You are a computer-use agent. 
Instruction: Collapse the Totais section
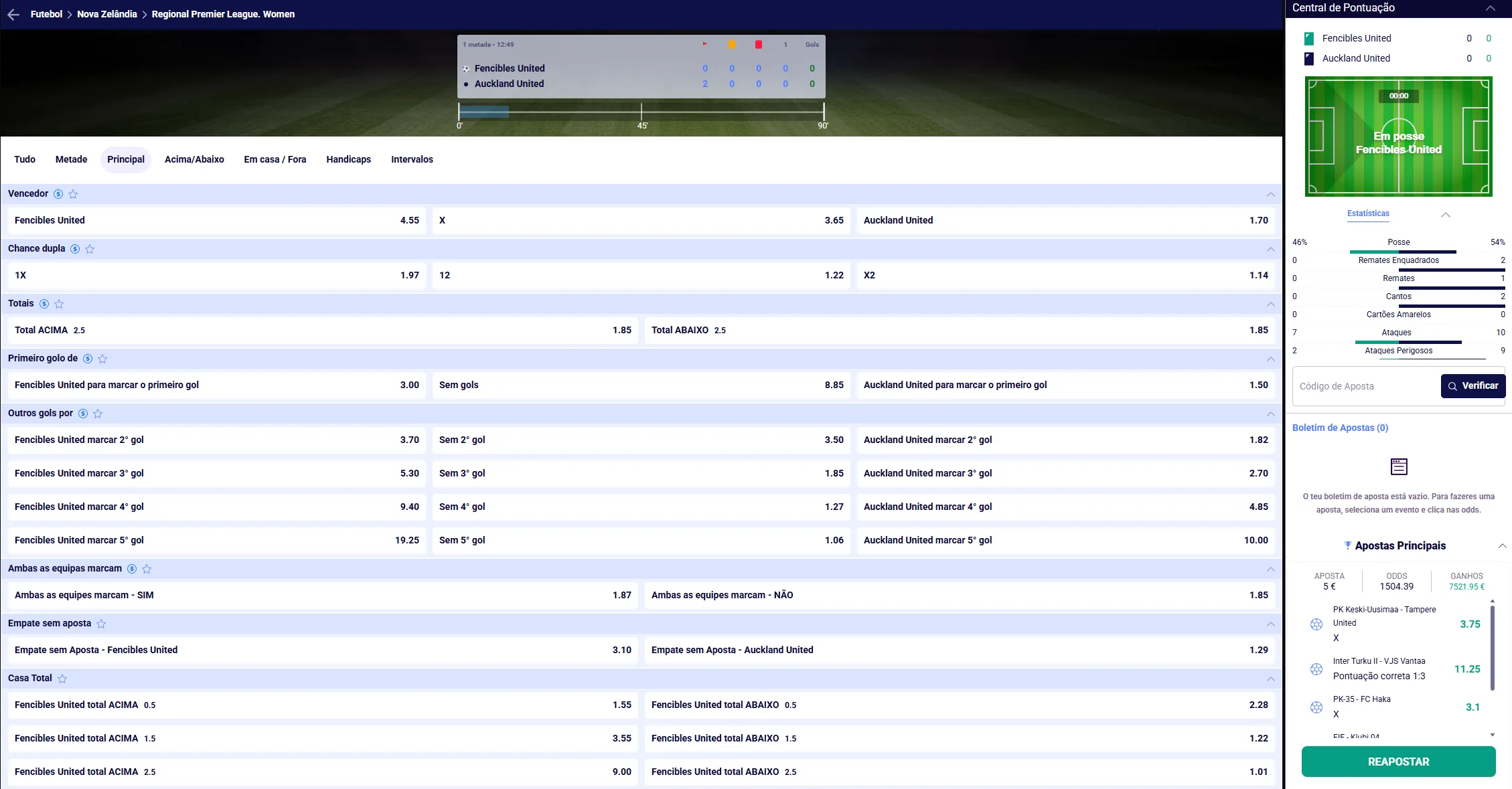point(1270,304)
